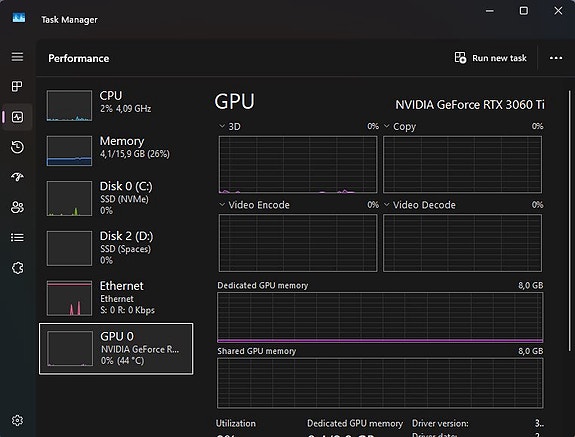View Disk 0 (C:) performance
This screenshot has width=575, height=437.
click(x=116, y=198)
